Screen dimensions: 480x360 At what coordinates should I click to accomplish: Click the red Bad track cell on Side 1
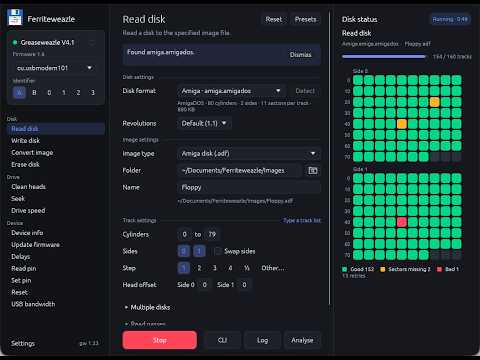coord(402,222)
